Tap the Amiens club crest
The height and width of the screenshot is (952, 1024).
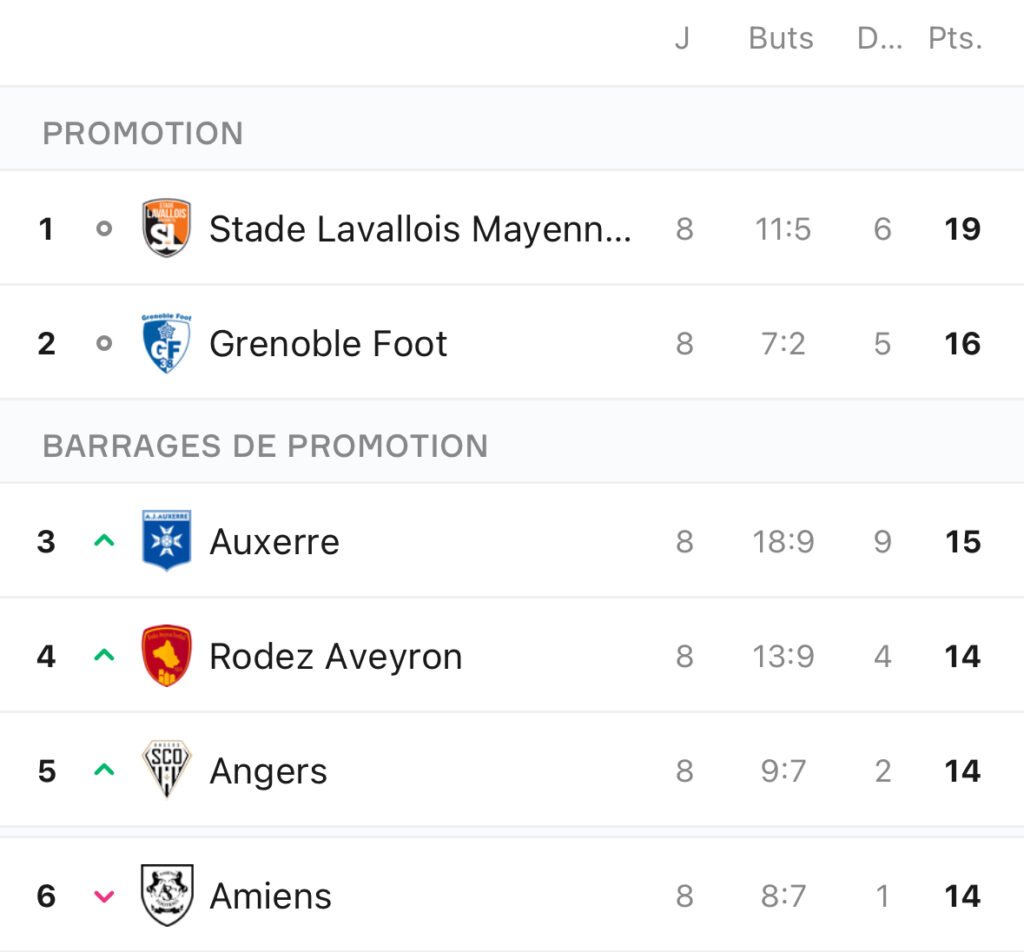[x=167, y=895]
